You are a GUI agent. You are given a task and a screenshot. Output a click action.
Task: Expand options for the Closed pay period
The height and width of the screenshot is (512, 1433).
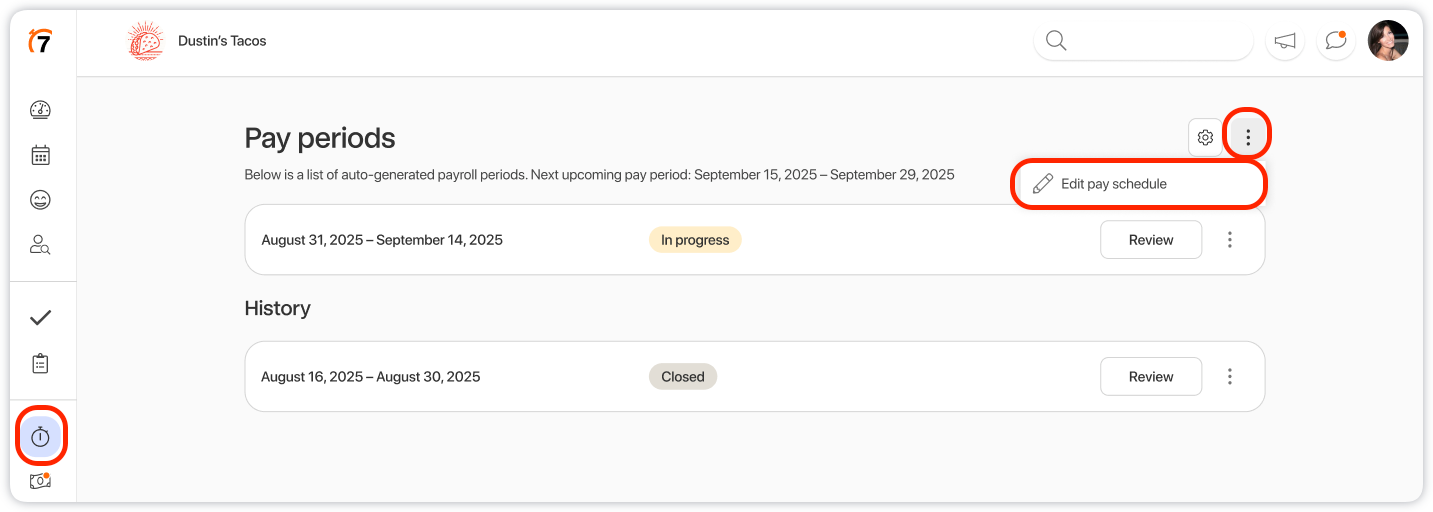(1230, 377)
